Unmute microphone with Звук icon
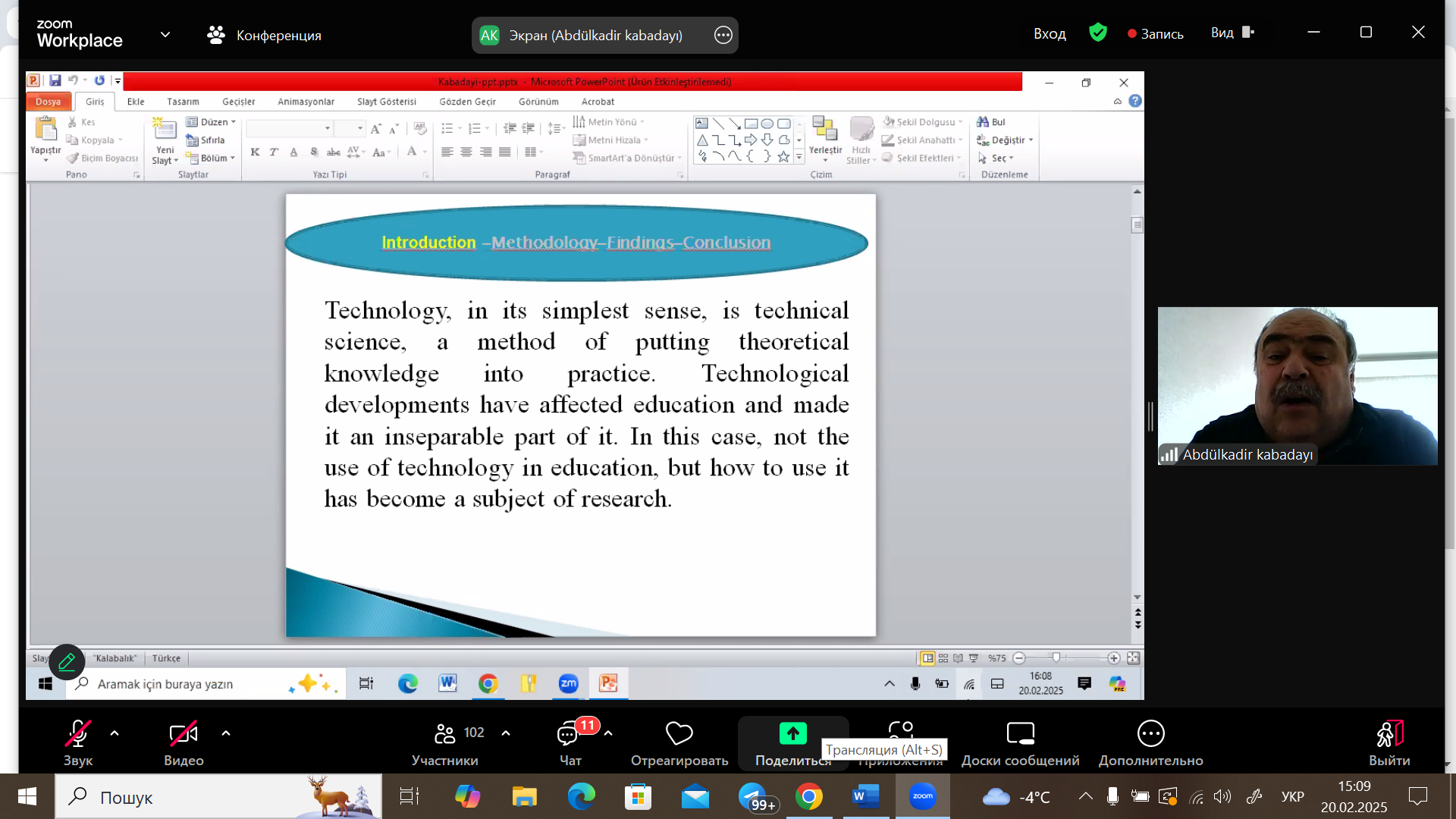 (x=77, y=734)
